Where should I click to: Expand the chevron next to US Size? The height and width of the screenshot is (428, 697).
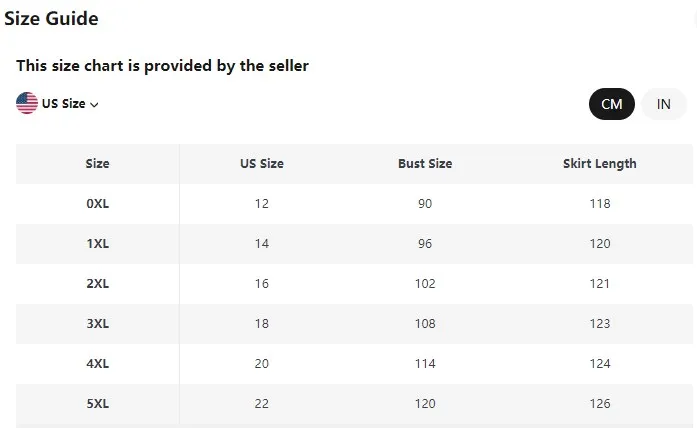[x=95, y=105]
